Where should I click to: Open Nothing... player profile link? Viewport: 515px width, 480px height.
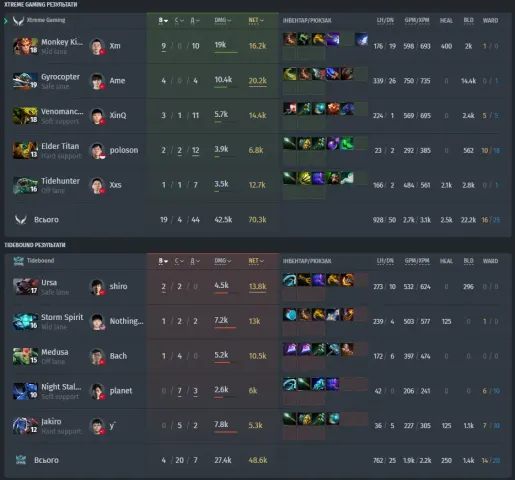click(x=127, y=321)
